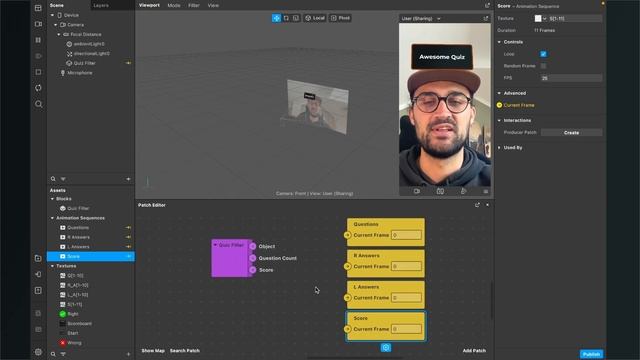Open Assets panel filter icon
Viewport: 640px width, 360px height.
pyautogui.click(x=63, y=354)
